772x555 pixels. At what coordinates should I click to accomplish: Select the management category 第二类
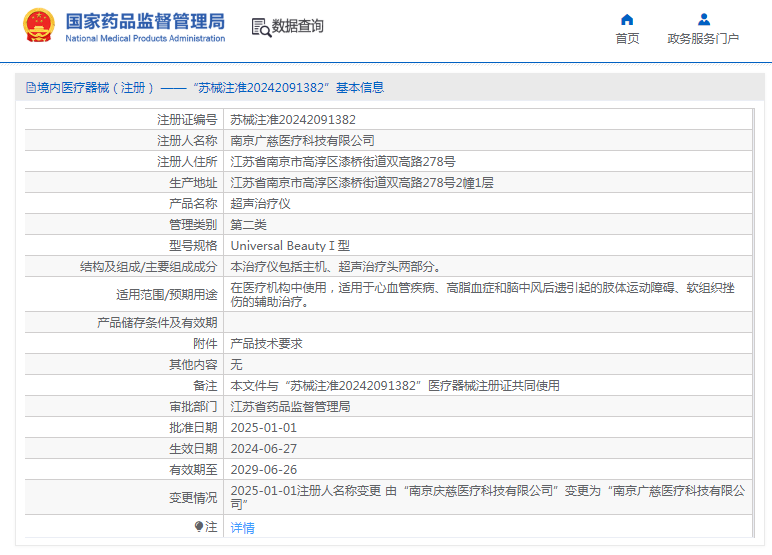point(249,225)
